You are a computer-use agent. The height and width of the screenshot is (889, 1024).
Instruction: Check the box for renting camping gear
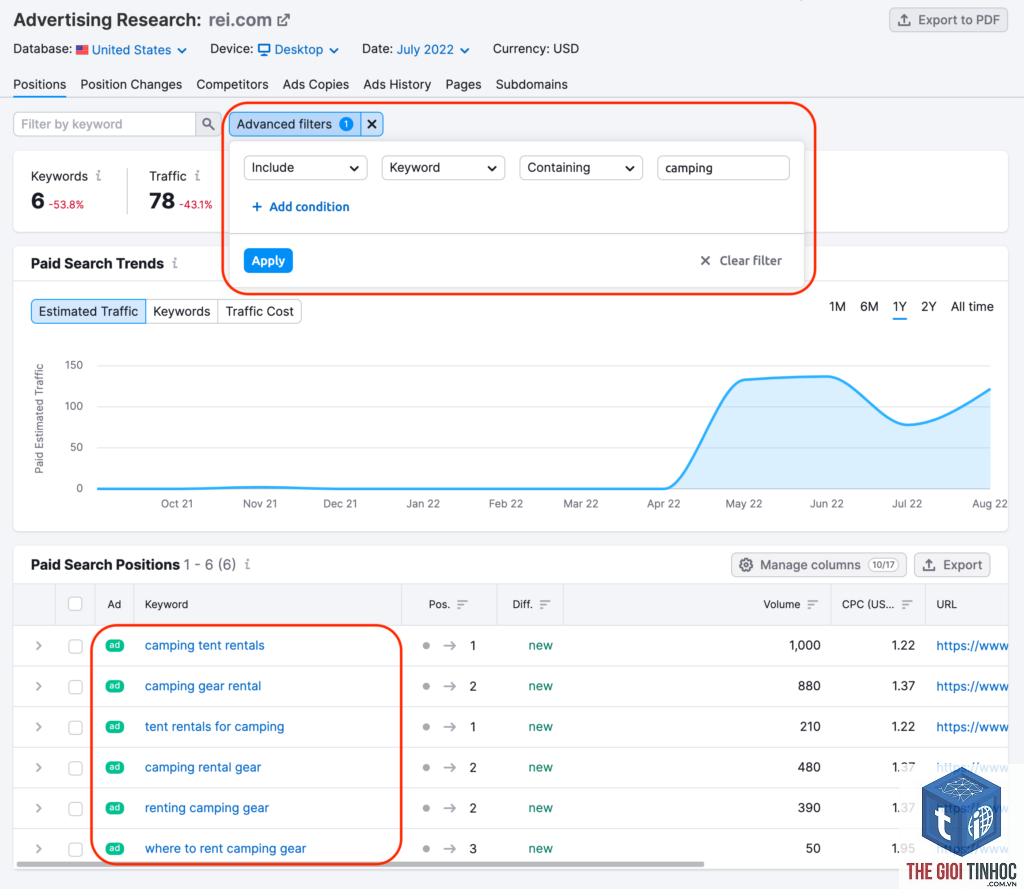tap(75, 809)
